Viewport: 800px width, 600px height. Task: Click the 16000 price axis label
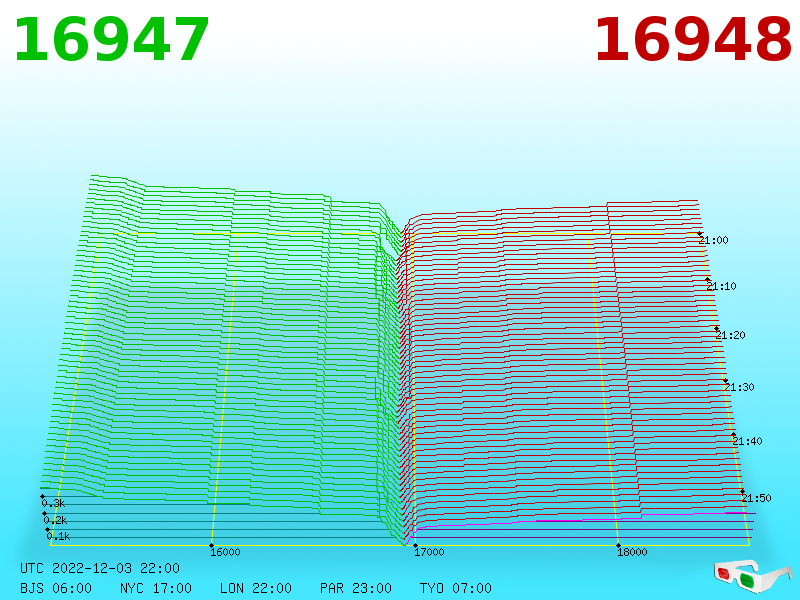click(x=225, y=552)
